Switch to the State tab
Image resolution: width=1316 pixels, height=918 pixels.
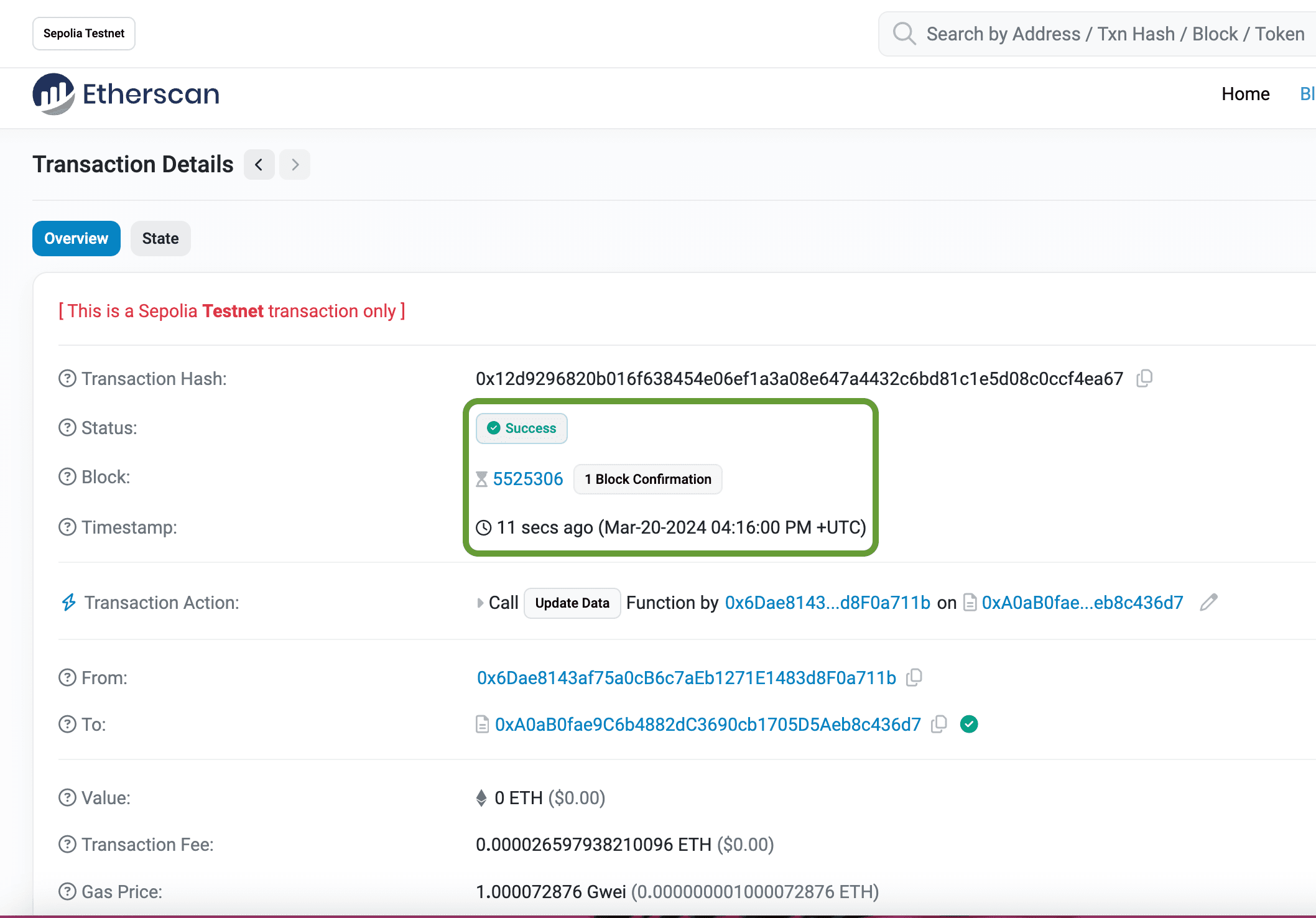point(160,238)
